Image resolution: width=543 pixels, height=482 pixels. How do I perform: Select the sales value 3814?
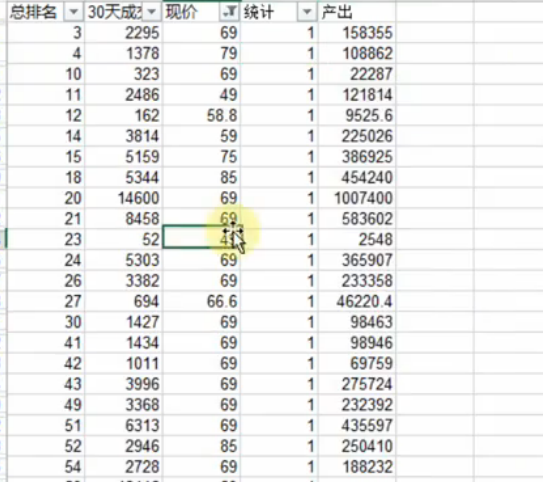(123, 136)
